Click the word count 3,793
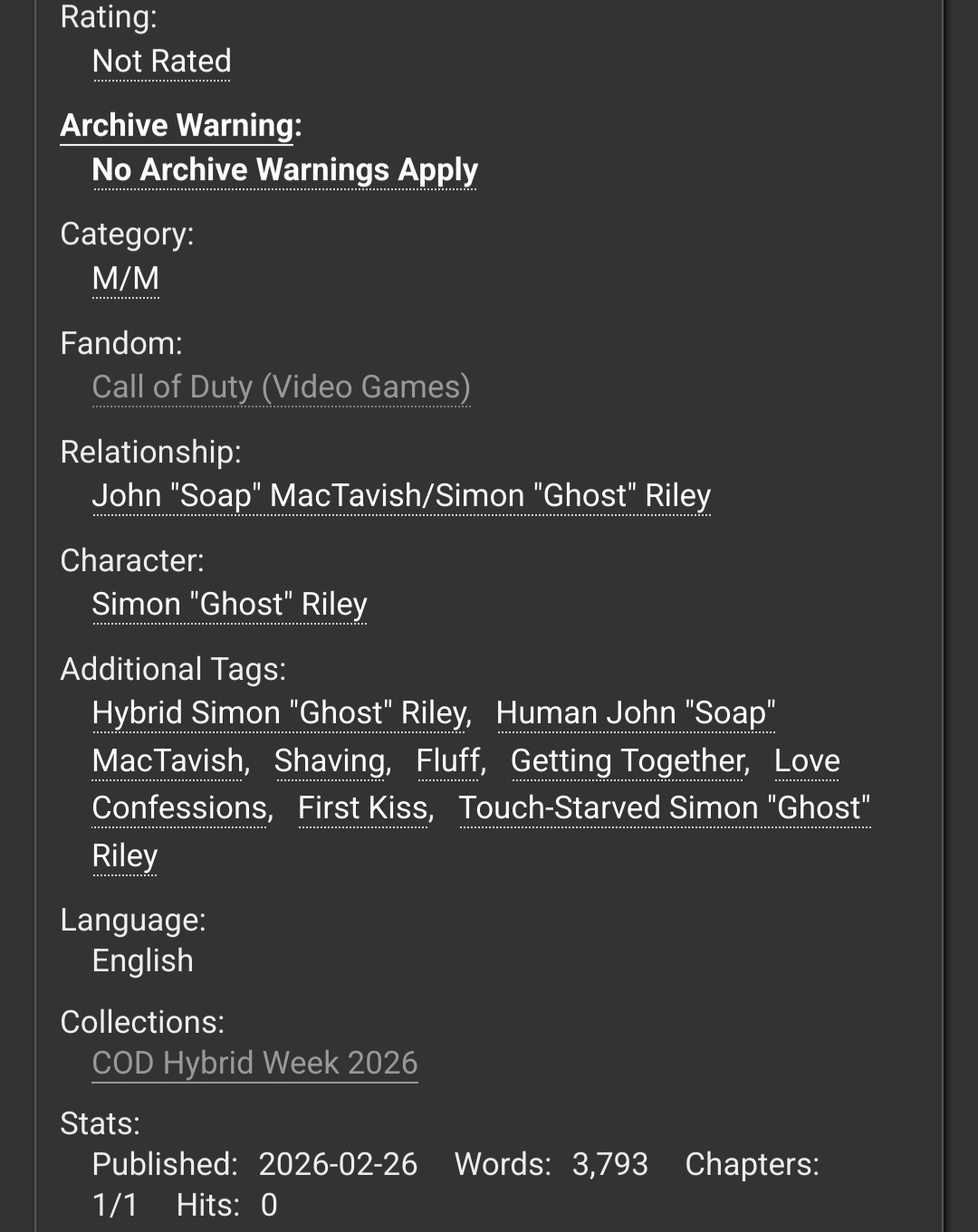Screen dimensions: 978x1232 pyautogui.click(x=609, y=1164)
